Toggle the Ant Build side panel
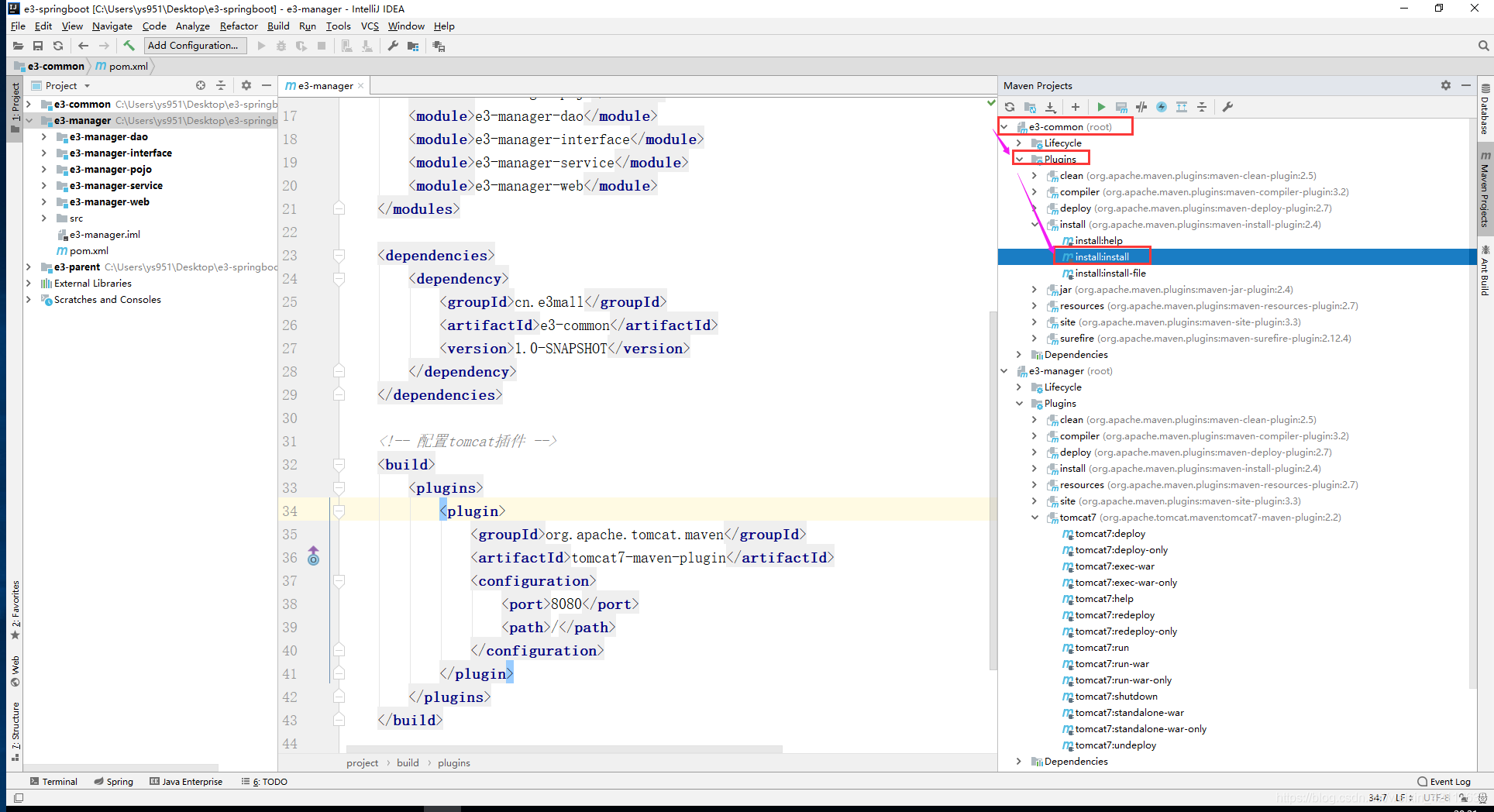Screen dimensions: 1494x812 point(1485,271)
